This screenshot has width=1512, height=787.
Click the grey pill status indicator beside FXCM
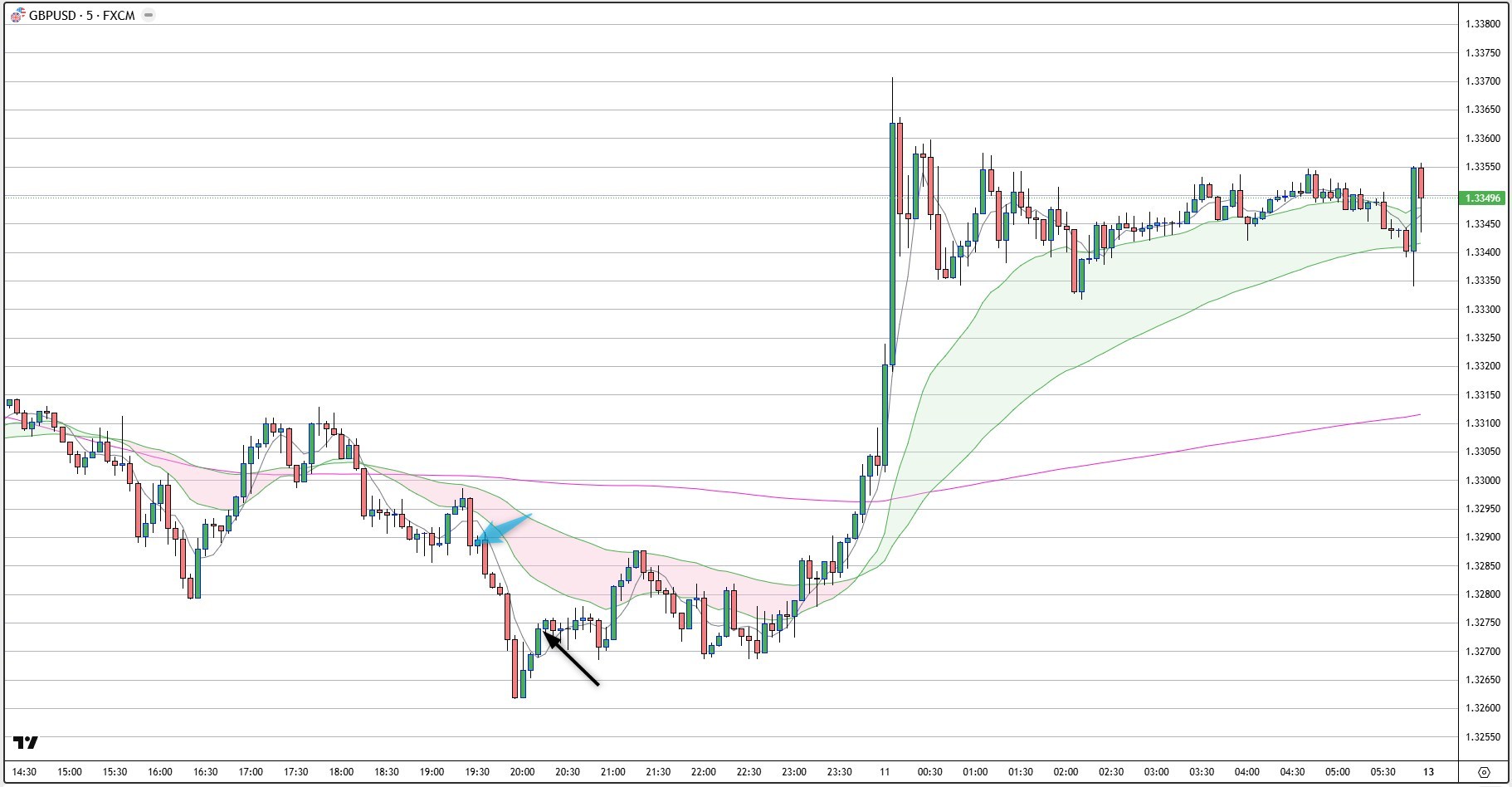coord(149,16)
